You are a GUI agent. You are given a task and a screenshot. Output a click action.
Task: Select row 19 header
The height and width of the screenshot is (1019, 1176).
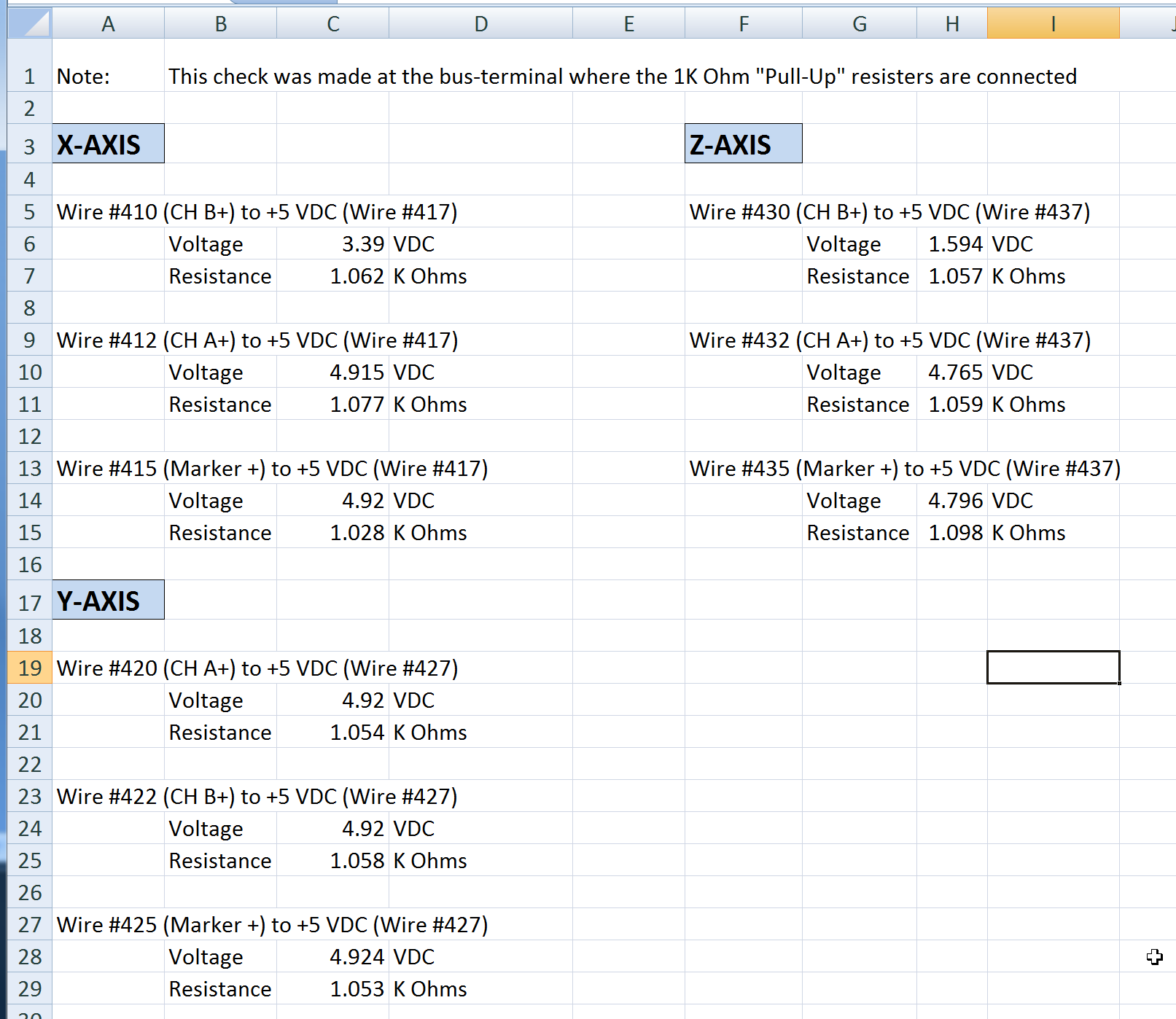point(29,668)
